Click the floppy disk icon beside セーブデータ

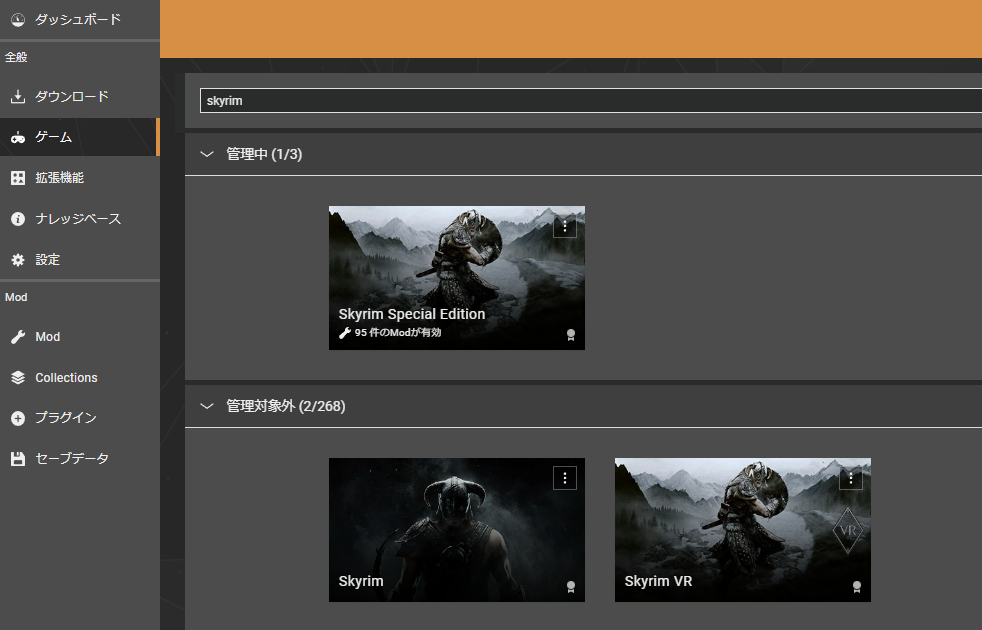18,459
